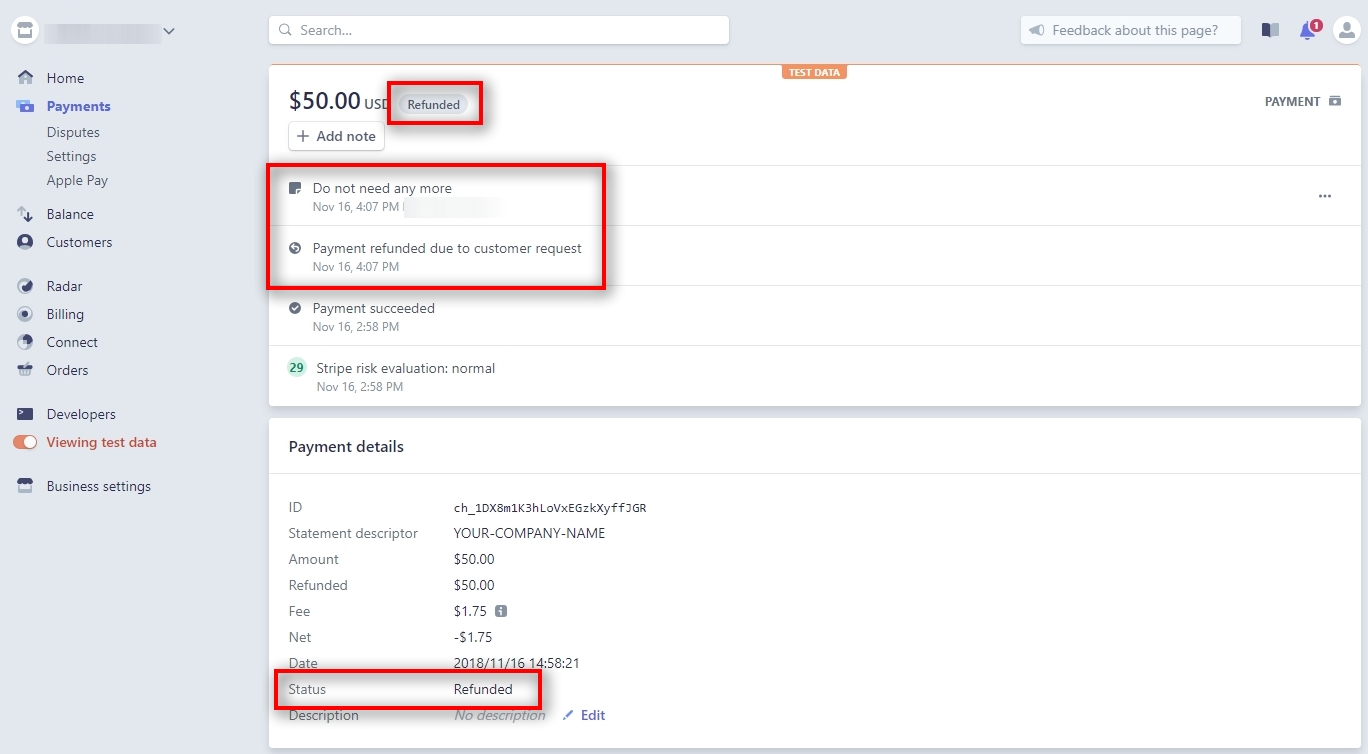Expand the account switcher dropdown top left
The height and width of the screenshot is (754, 1368).
tap(168, 30)
